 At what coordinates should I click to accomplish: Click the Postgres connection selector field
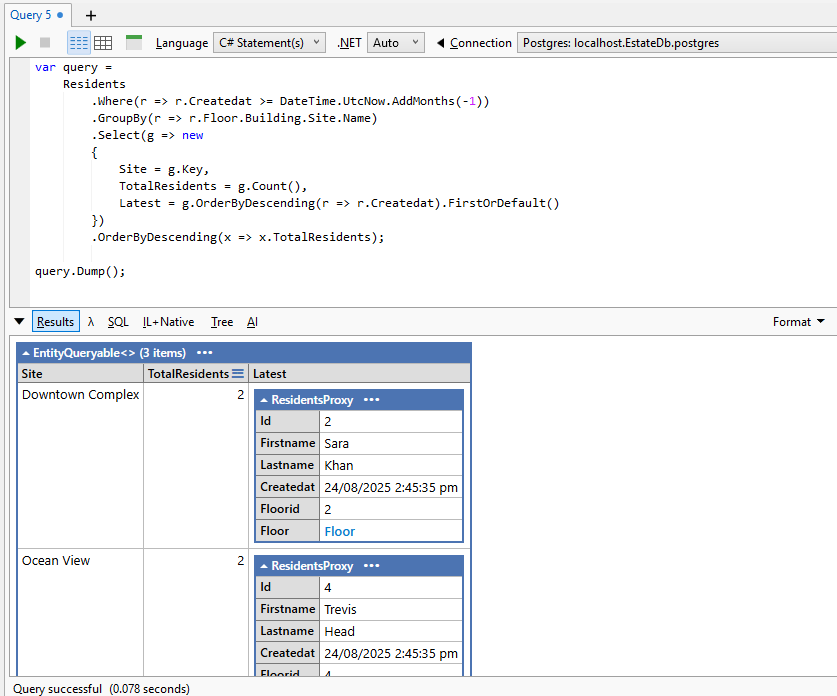tap(675, 43)
